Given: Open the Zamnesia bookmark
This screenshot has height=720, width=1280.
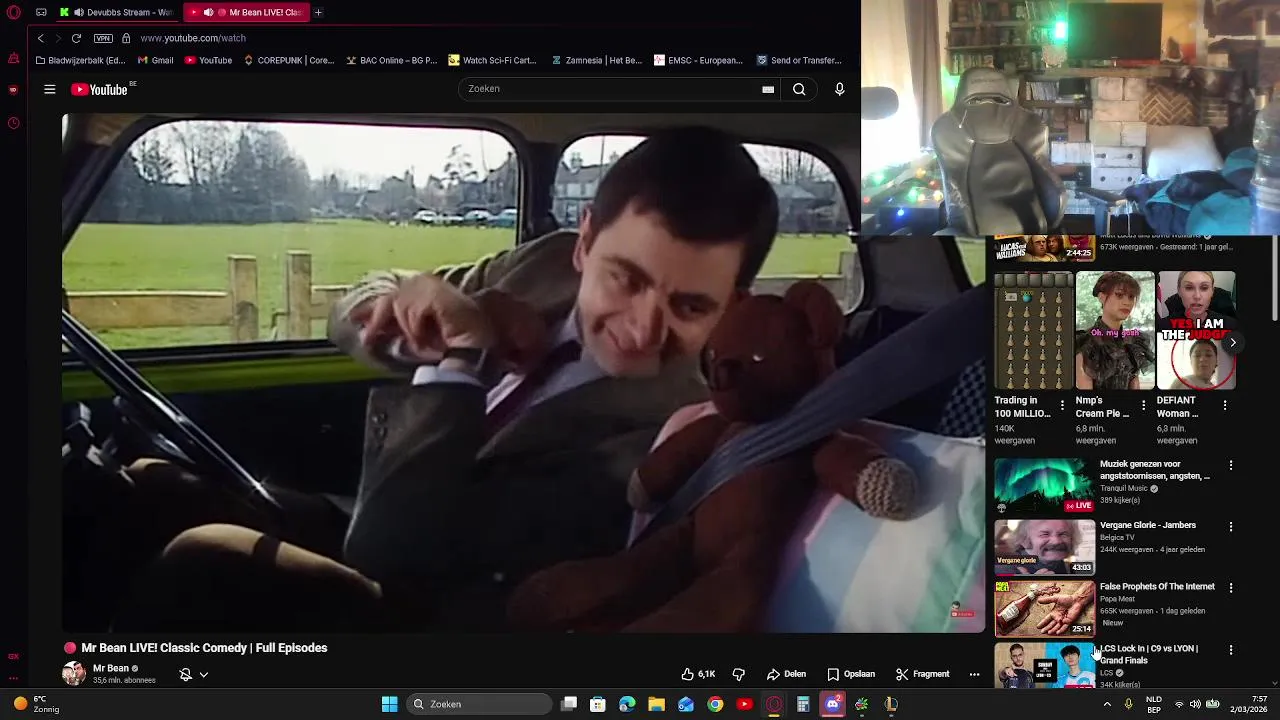Looking at the screenshot, I should coord(596,60).
